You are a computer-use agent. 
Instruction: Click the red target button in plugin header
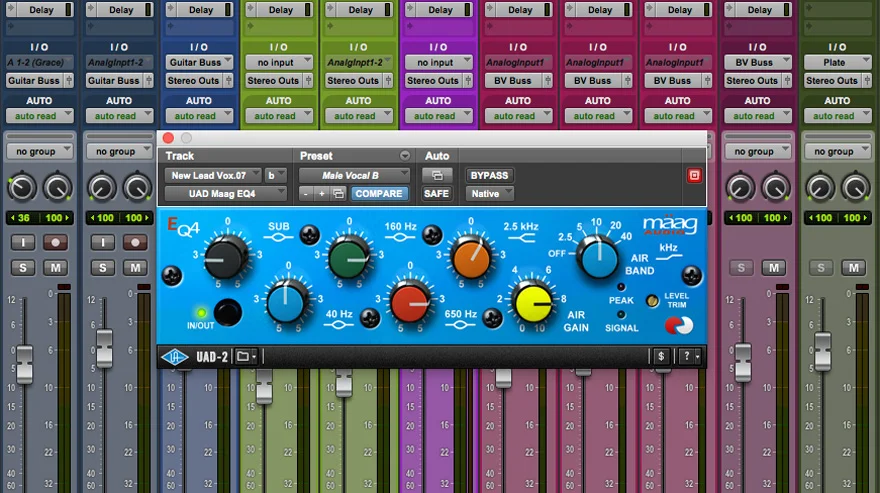(x=694, y=176)
